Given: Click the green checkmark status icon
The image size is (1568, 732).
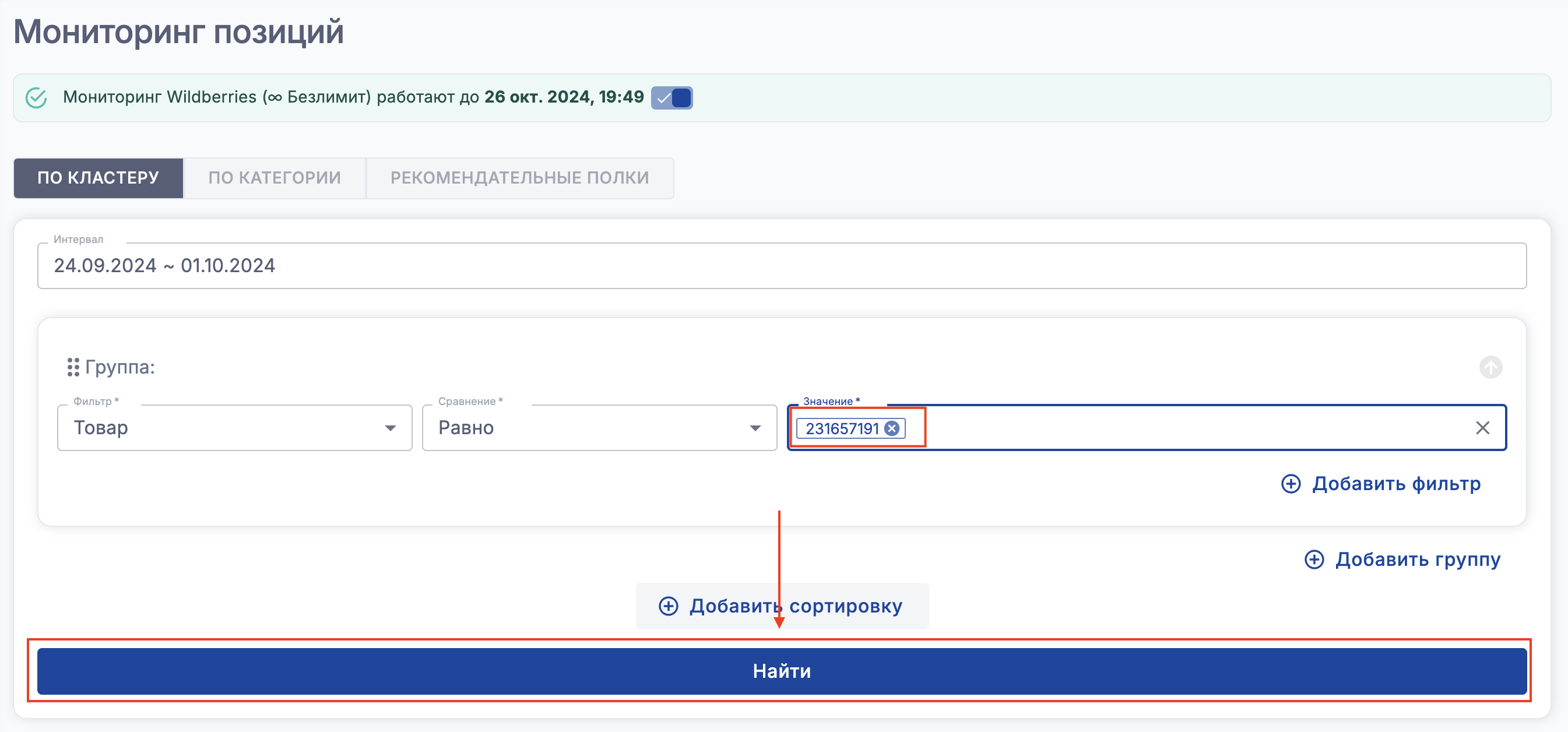Looking at the screenshot, I should [x=37, y=97].
